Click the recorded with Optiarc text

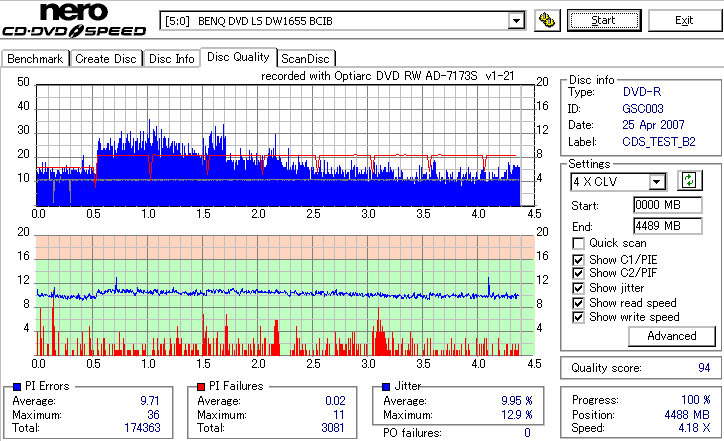click(x=387, y=76)
